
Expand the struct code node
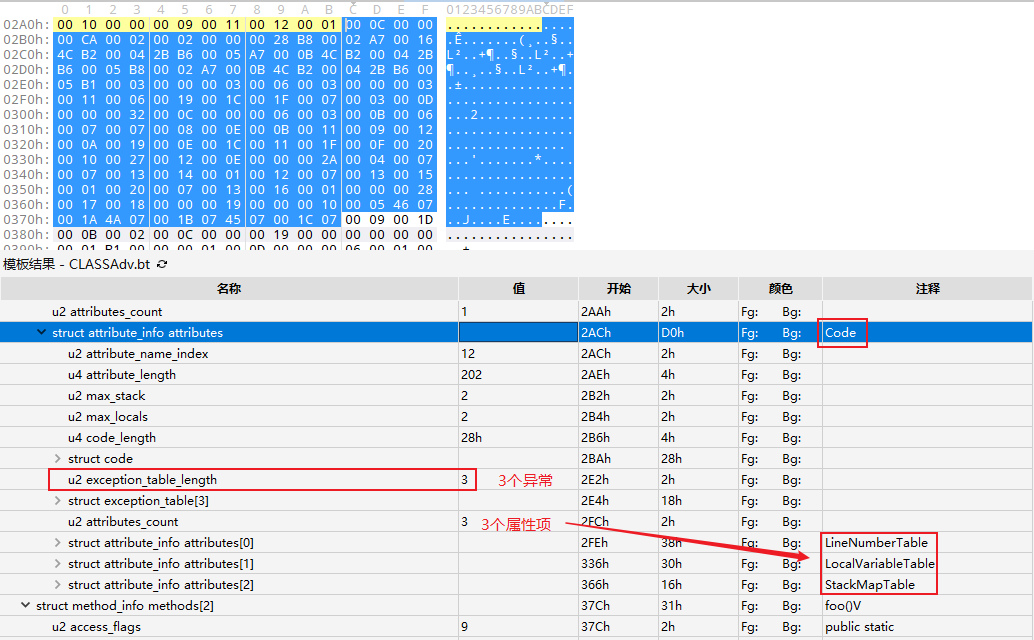click(57, 459)
